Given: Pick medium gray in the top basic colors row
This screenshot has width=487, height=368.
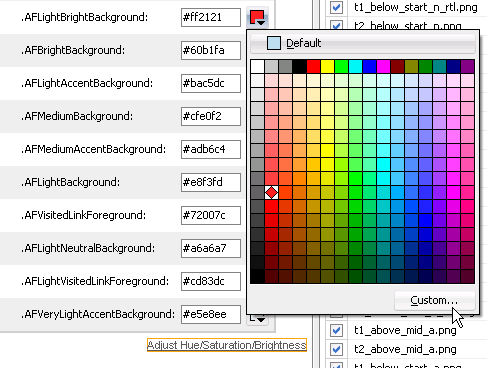Looking at the screenshot, I should (285, 67).
